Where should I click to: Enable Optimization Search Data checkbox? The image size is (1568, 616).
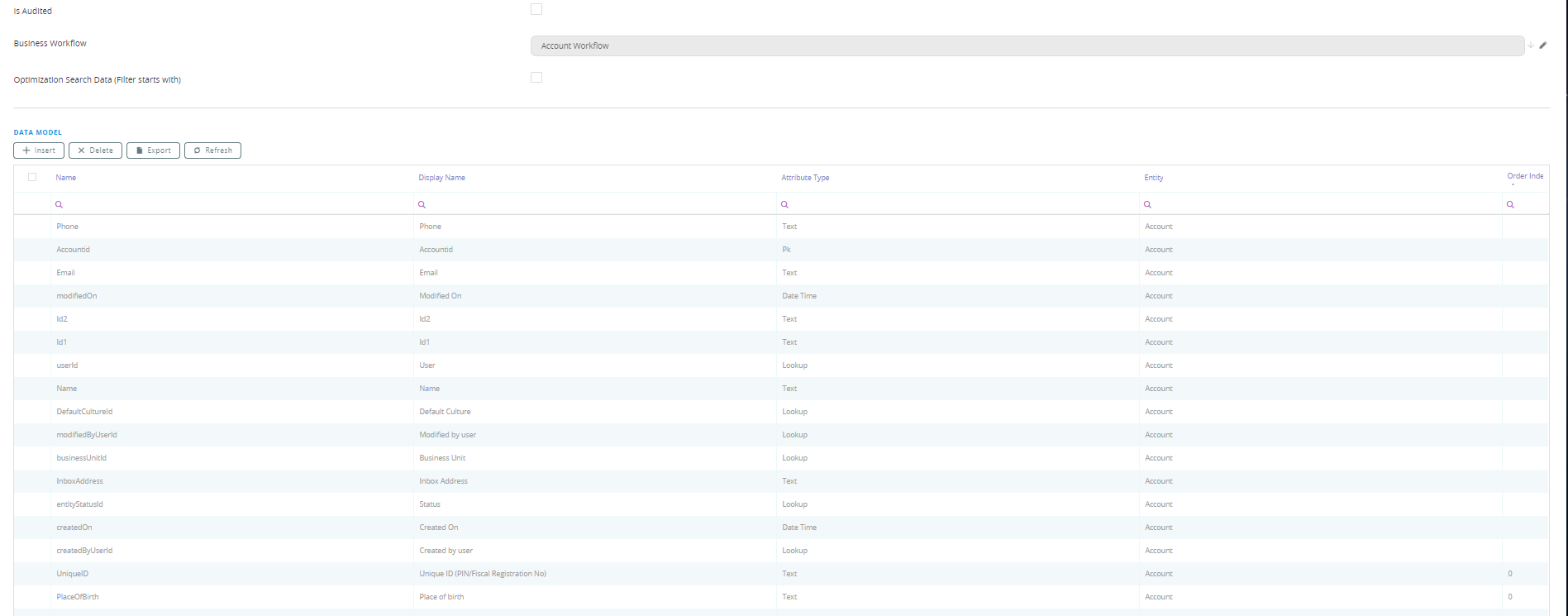536,78
